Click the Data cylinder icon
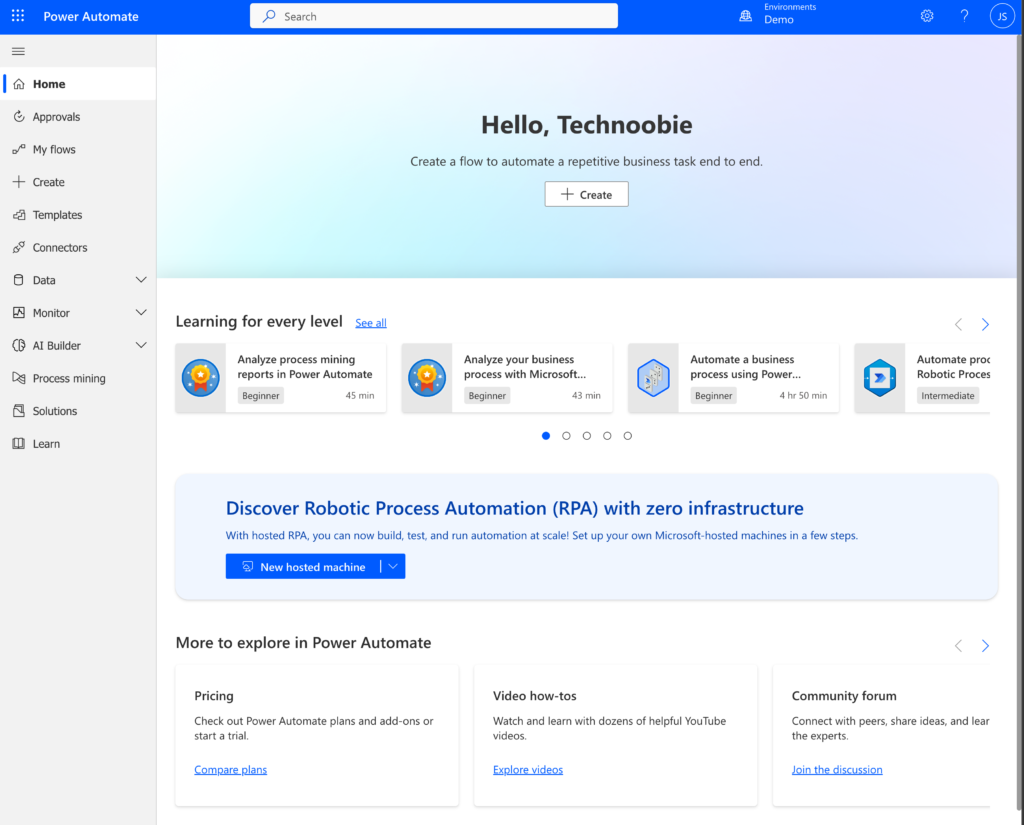This screenshot has width=1024, height=825. [19, 280]
